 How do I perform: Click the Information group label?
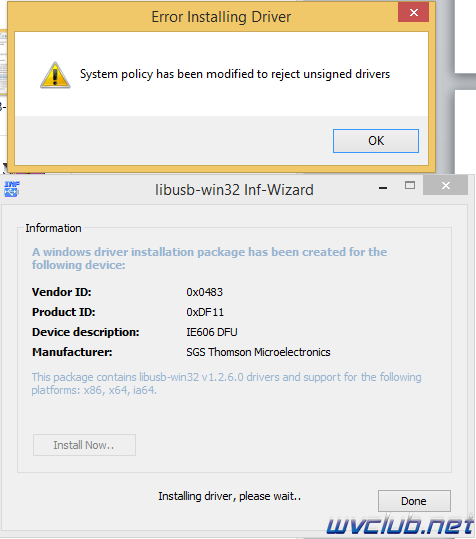click(53, 228)
